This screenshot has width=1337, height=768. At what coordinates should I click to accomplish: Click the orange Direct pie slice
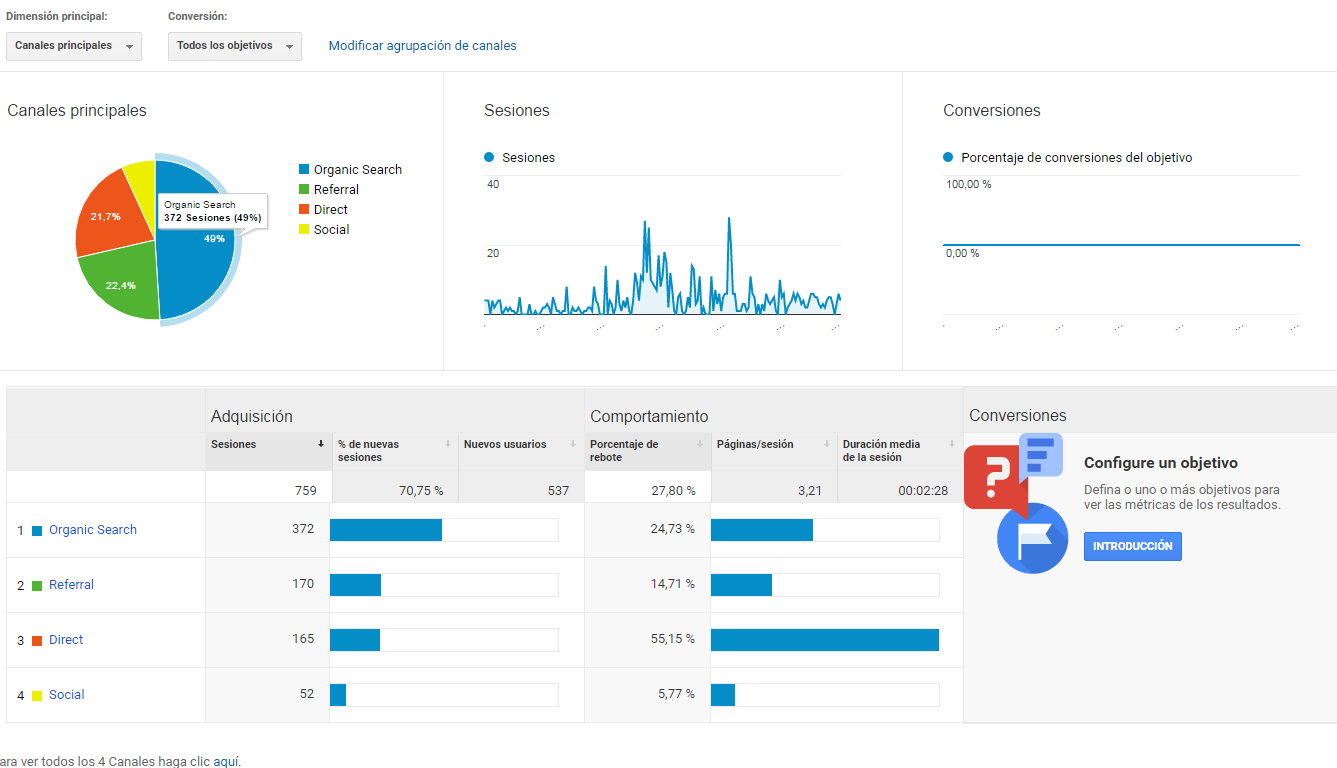pos(108,214)
